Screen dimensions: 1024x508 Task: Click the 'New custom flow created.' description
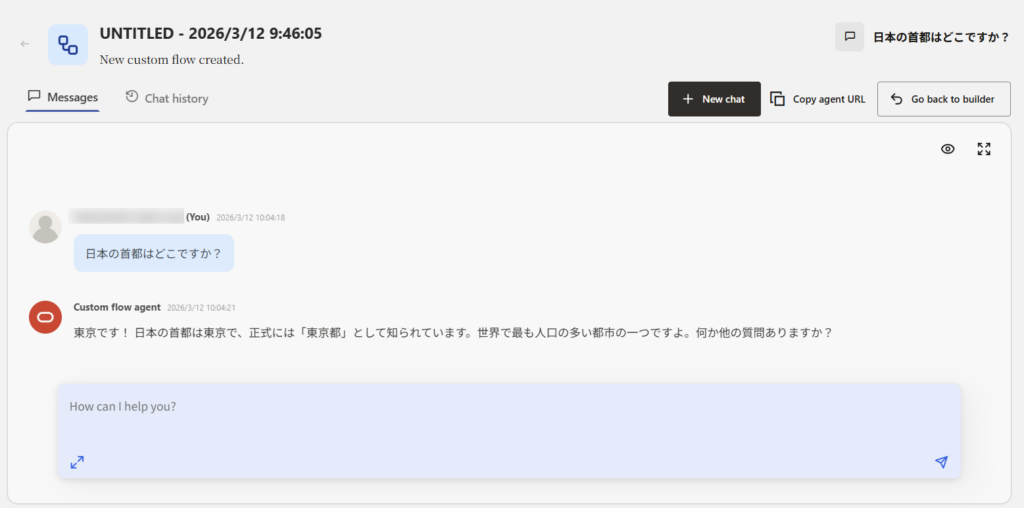171,60
